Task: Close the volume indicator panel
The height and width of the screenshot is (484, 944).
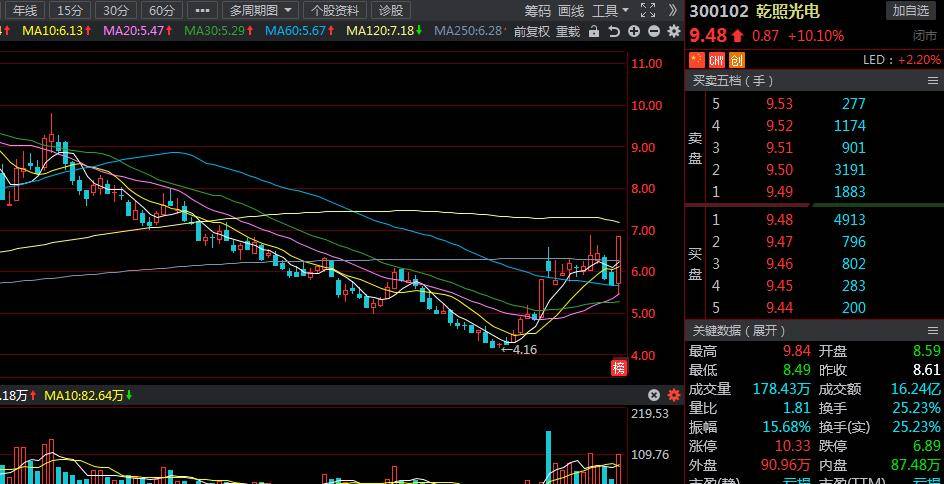Action: (654, 396)
